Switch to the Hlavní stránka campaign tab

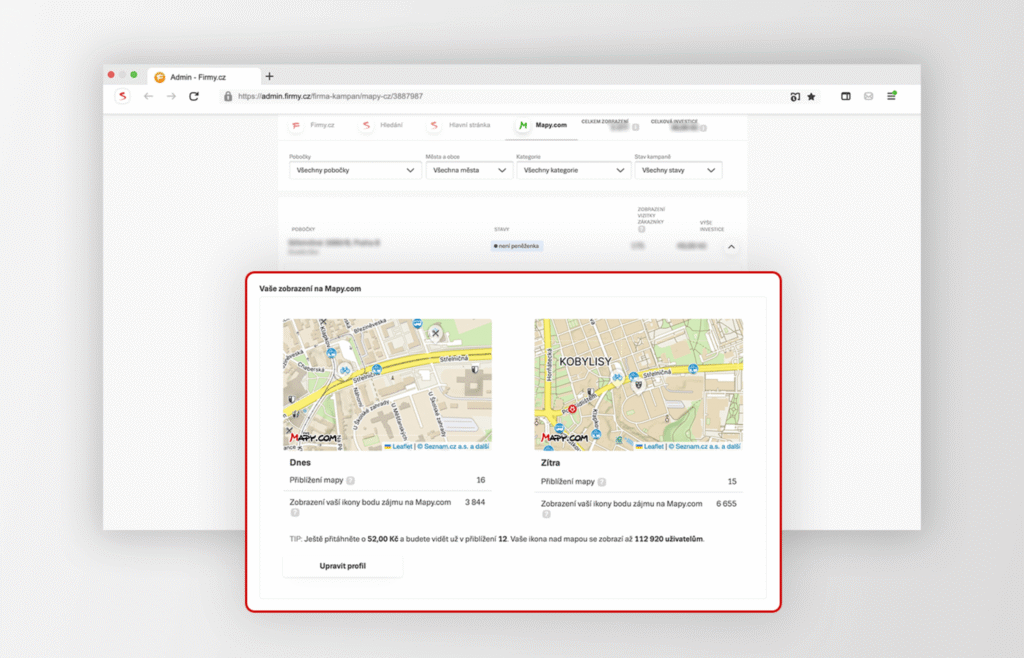(x=460, y=125)
